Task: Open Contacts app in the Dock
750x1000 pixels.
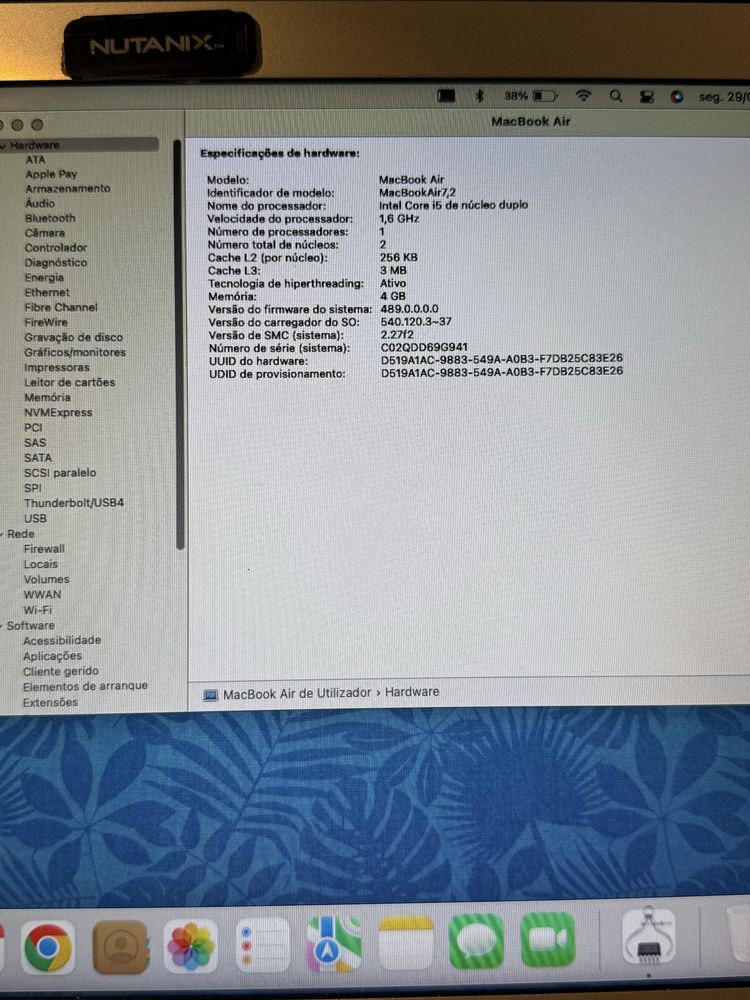Action: coord(121,947)
